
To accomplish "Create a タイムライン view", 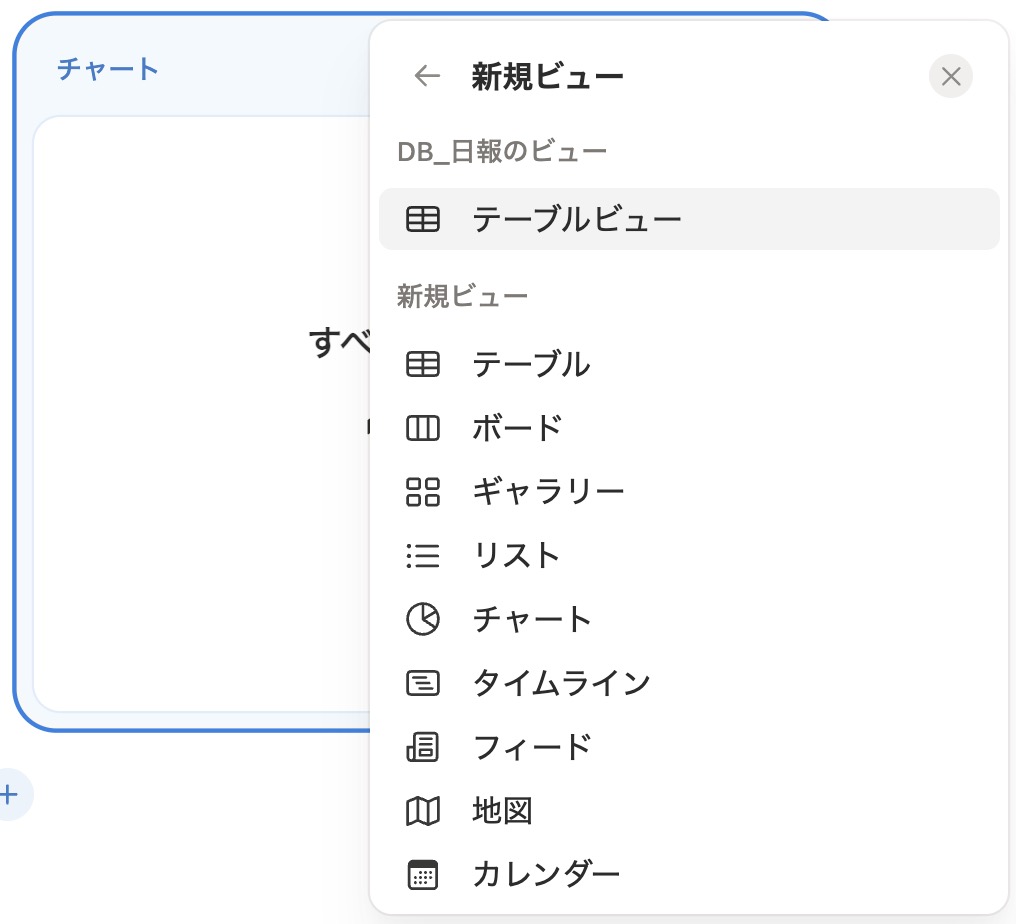I will coord(561,684).
